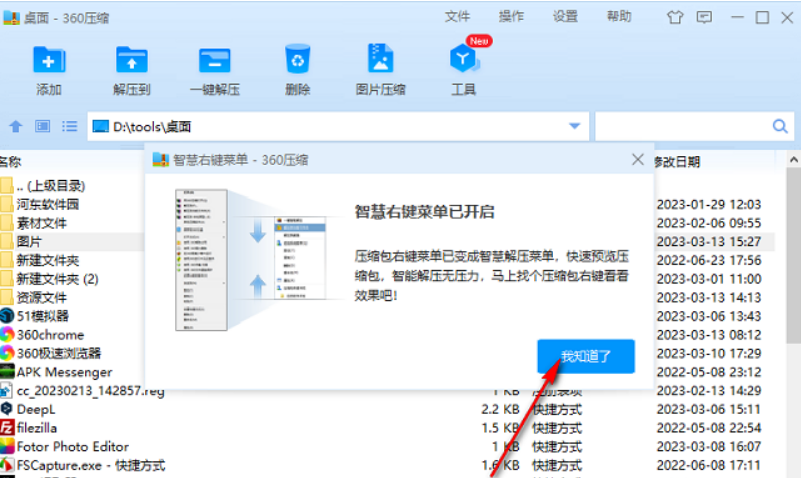Select the APK Messenger icon in list
The image size is (801, 478).
click(7, 372)
